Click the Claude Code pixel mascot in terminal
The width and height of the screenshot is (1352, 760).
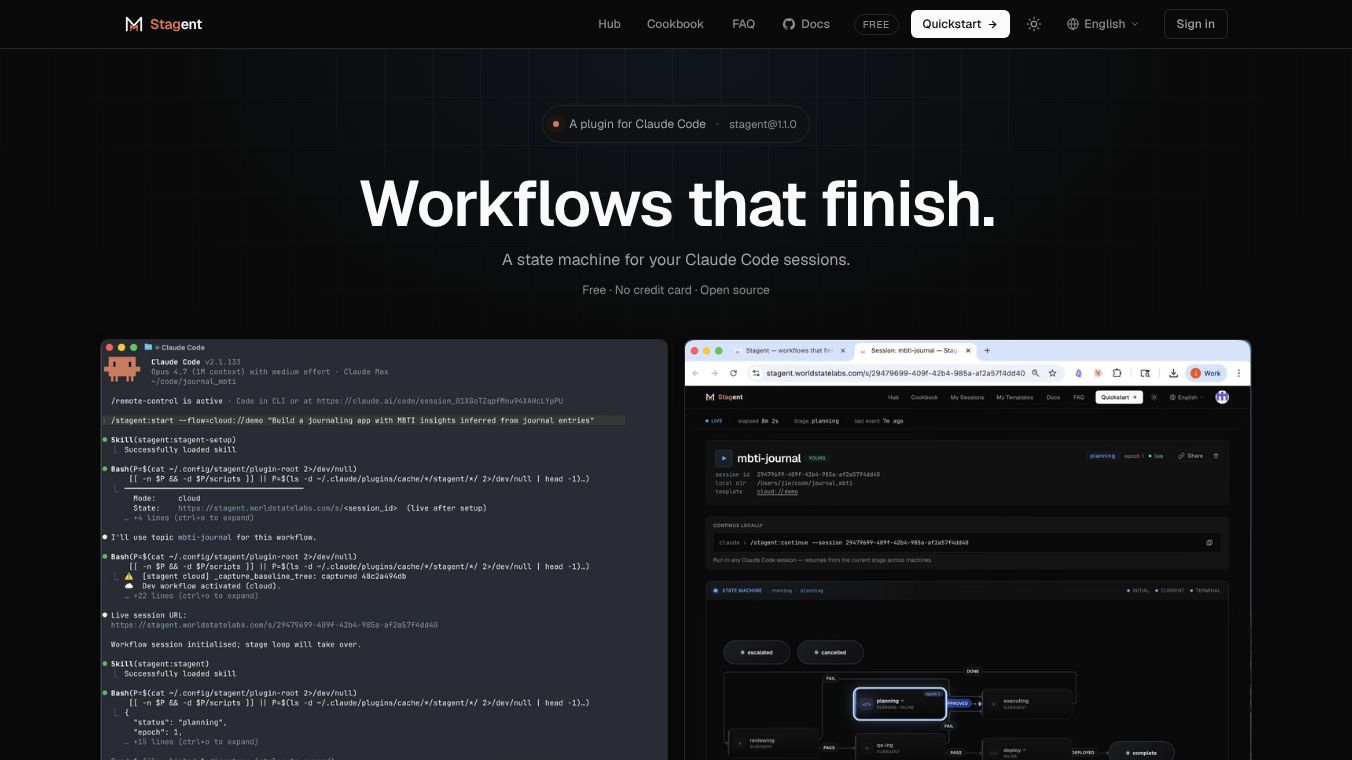(x=122, y=368)
